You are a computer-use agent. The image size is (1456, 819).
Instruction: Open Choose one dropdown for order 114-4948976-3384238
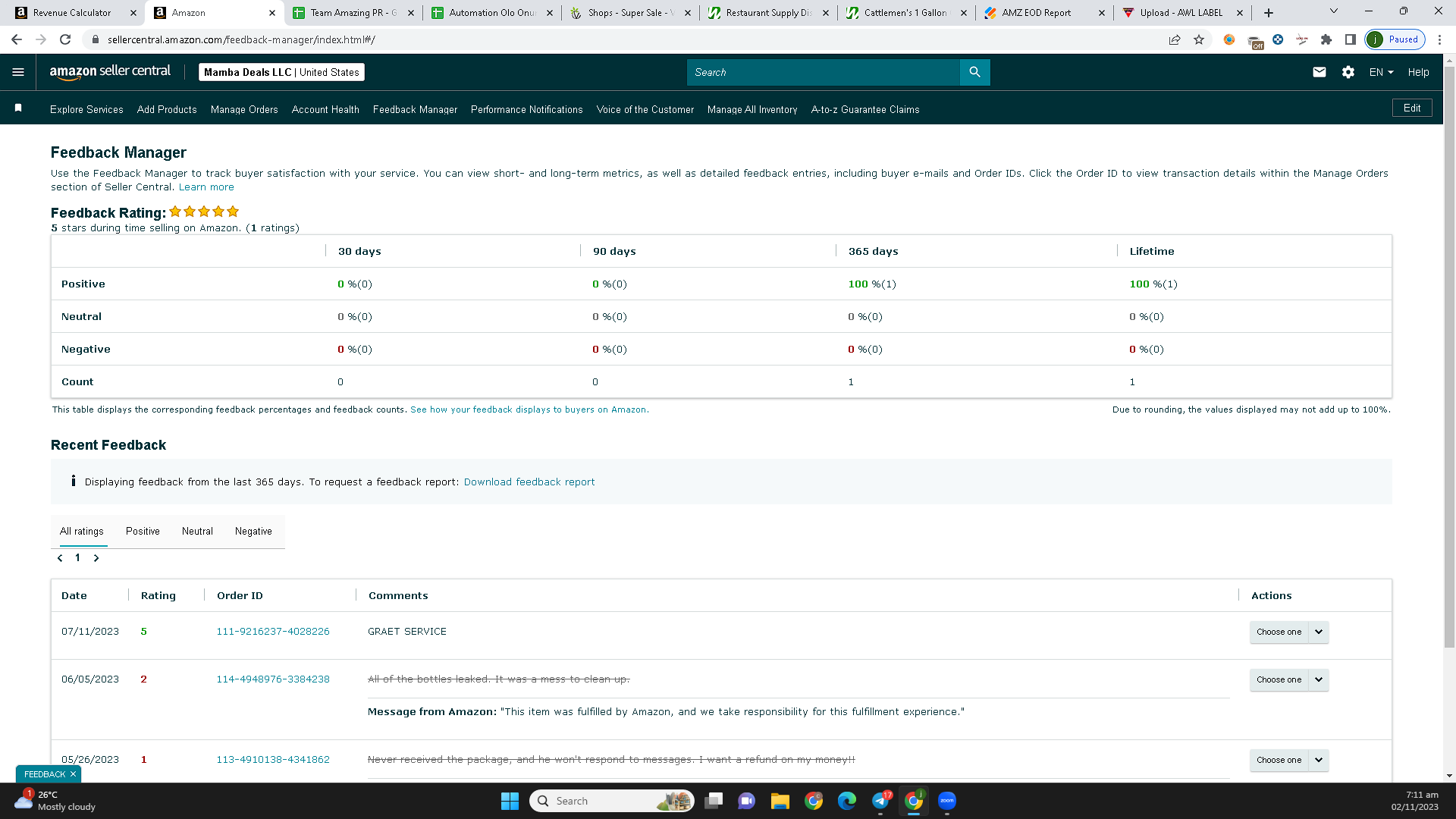pyautogui.click(x=1289, y=679)
